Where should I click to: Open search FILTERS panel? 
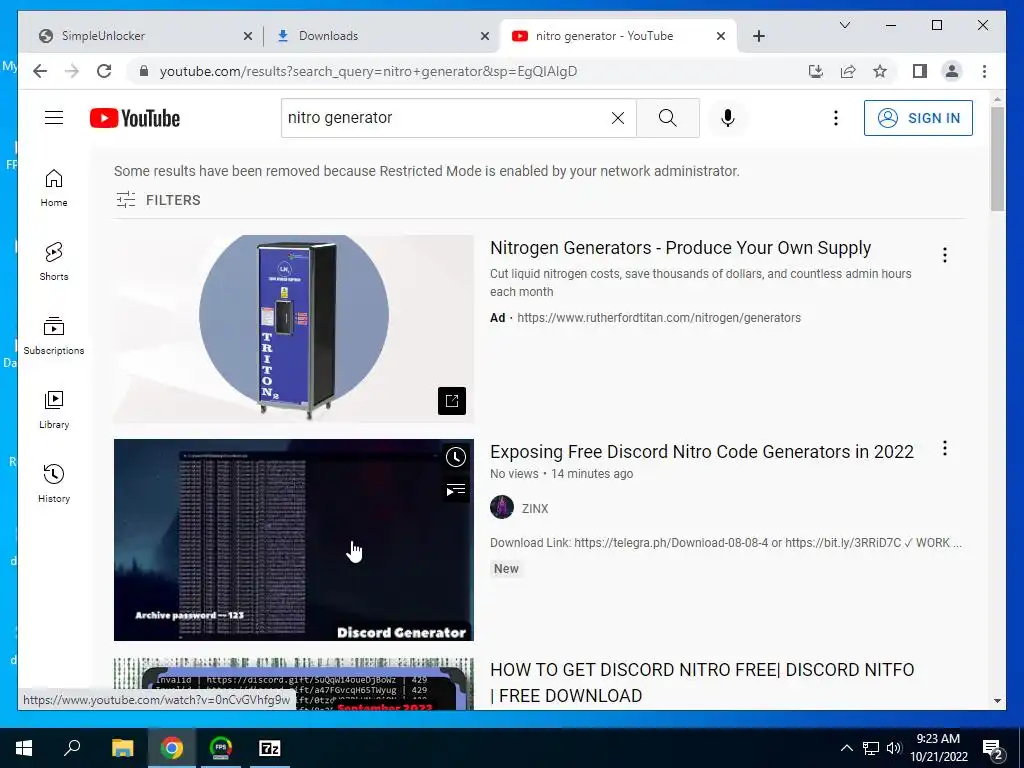click(158, 200)
